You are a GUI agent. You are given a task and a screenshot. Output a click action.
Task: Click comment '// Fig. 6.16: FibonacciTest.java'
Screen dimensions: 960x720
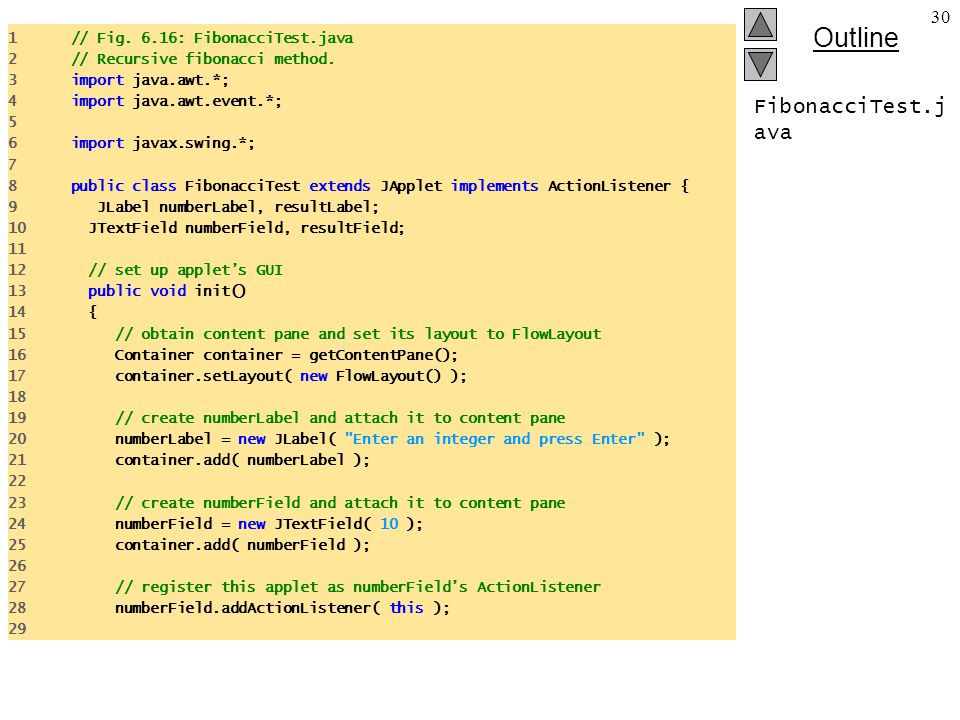click(x=212, y=38)
